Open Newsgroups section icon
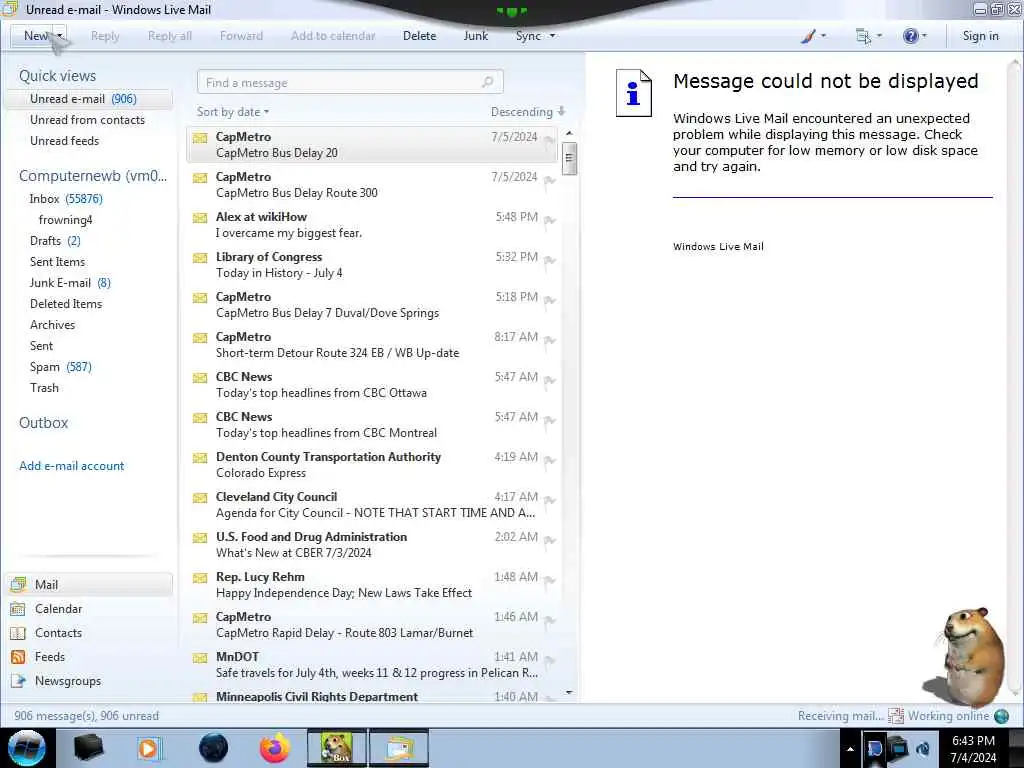The width and height of the screenshot is (1024, 768). pos(18,681)
